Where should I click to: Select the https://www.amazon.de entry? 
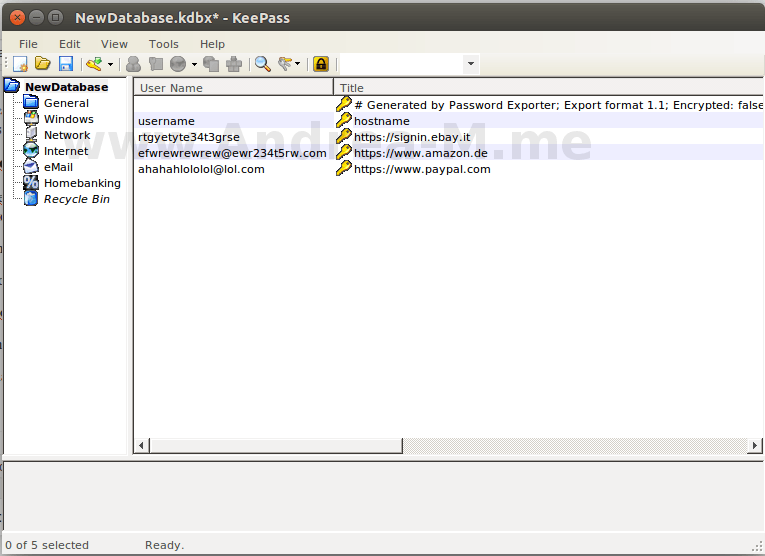click(421, 153)
